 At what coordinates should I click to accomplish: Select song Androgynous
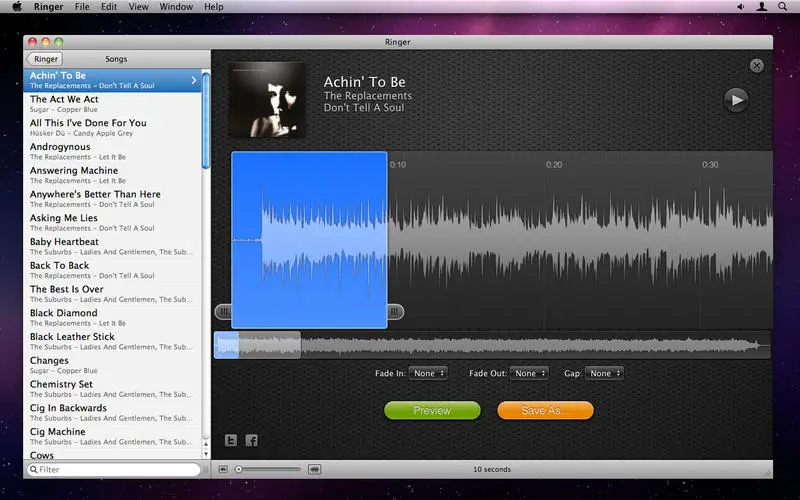[x=112, y=151]
